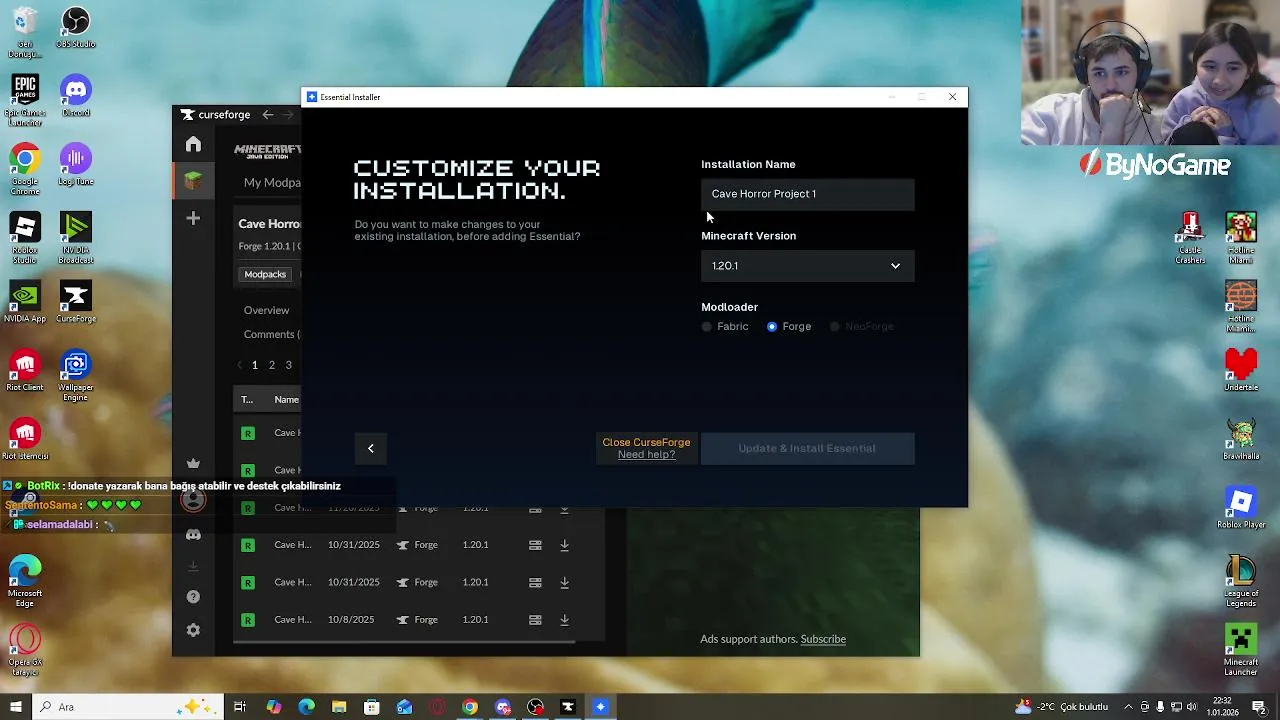
Task: Launch Logi Tune from desktop
Action: point(75,165)
